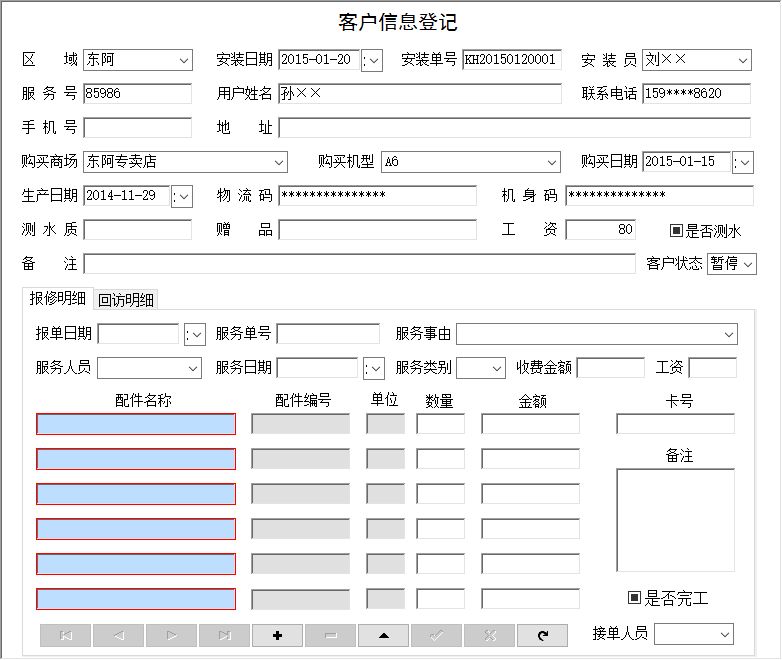Expand the 服务类别 dropdown
Viewport: 782px width, 660px height.
tap(496, 368)
